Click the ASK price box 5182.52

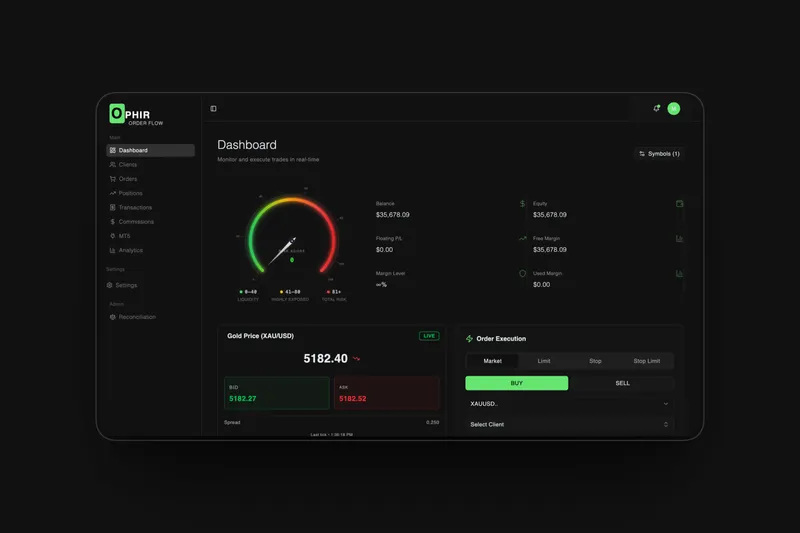[x=387, y=393]
